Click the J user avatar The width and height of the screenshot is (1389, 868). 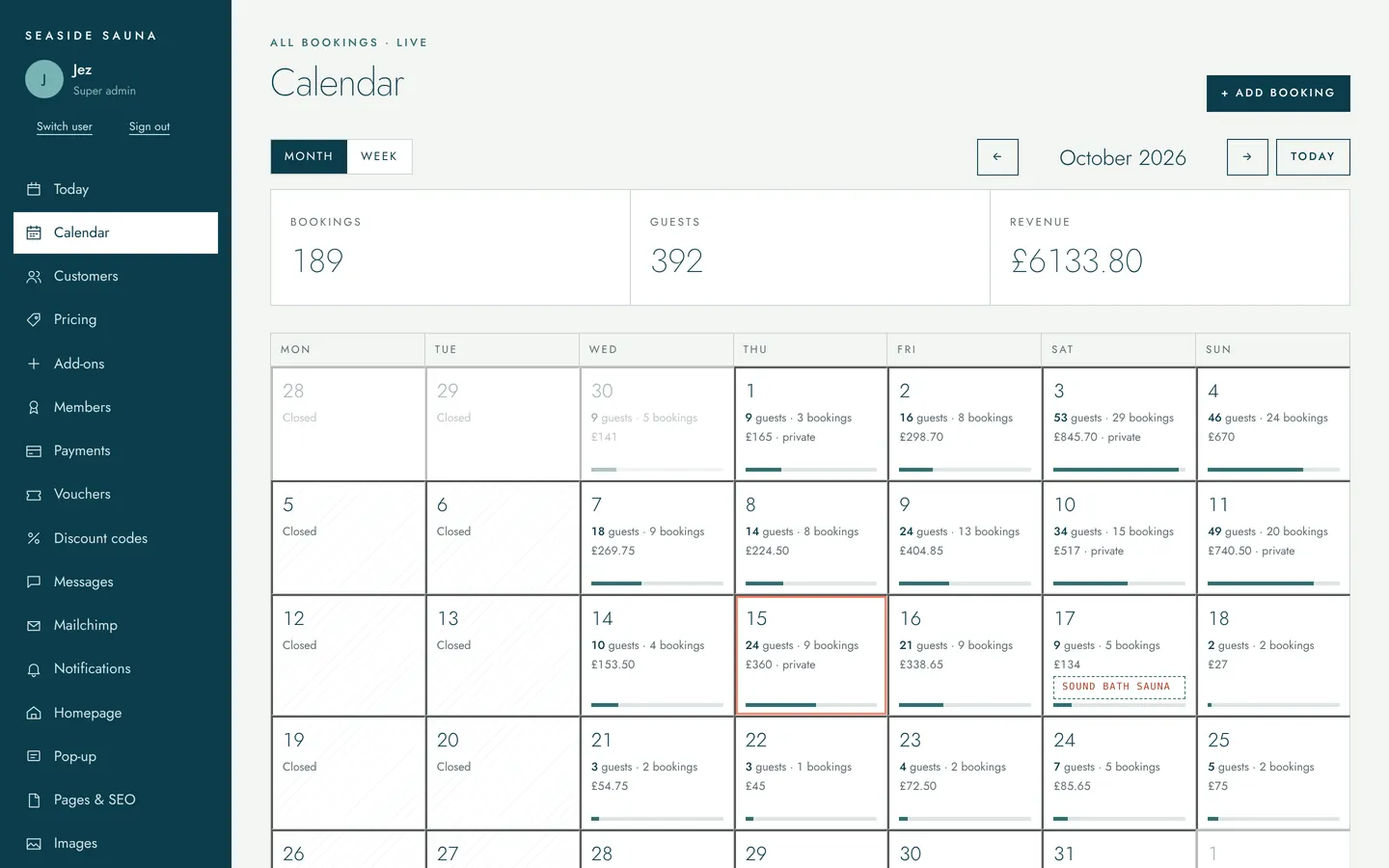pos(44,79)
